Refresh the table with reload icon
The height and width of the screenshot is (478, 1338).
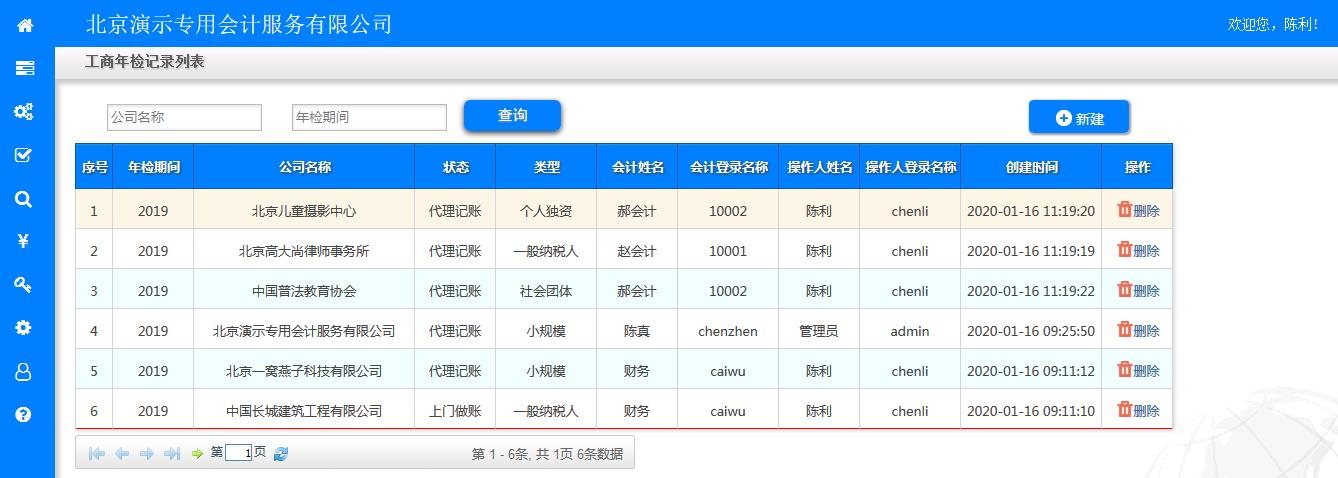coord(281,453)
